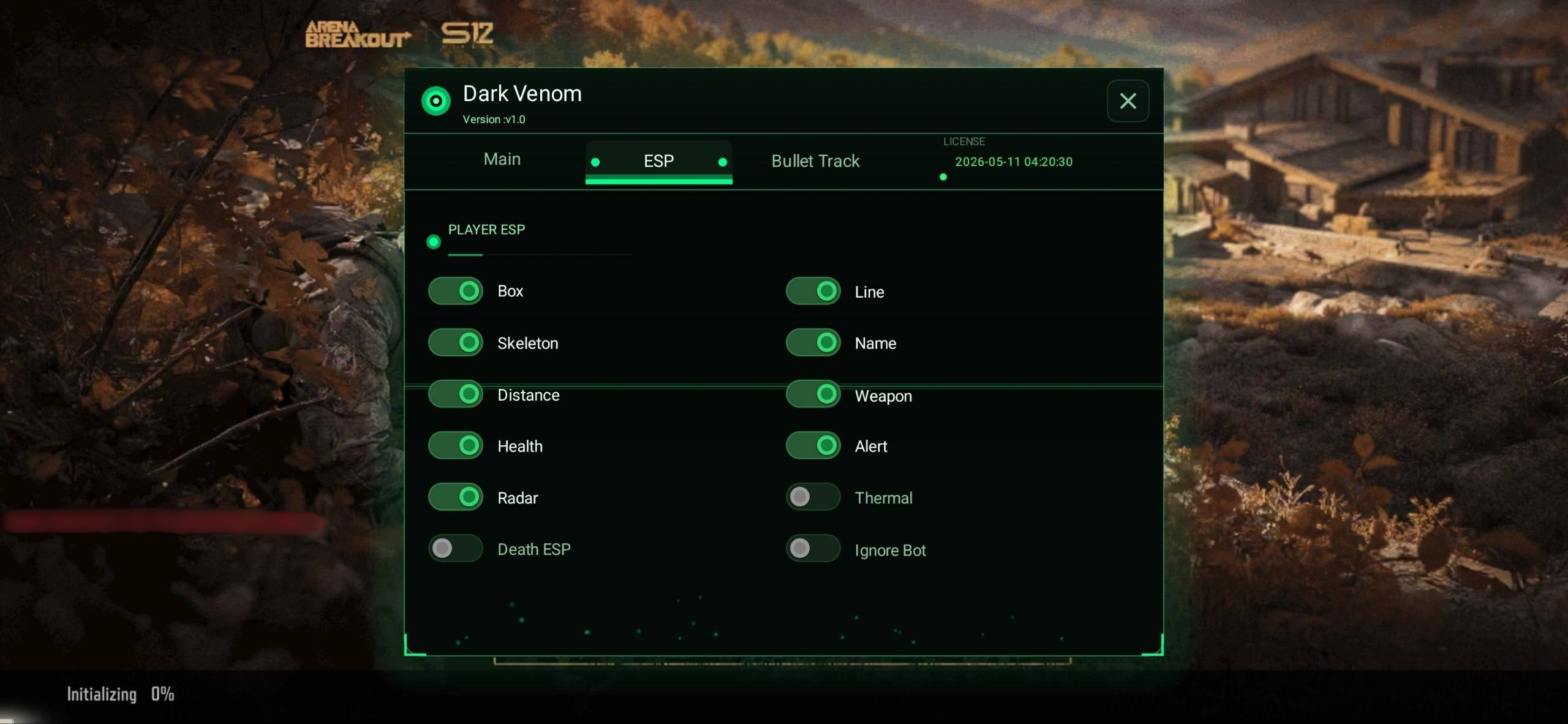Switch to the Main tab

tap(502, 159)
